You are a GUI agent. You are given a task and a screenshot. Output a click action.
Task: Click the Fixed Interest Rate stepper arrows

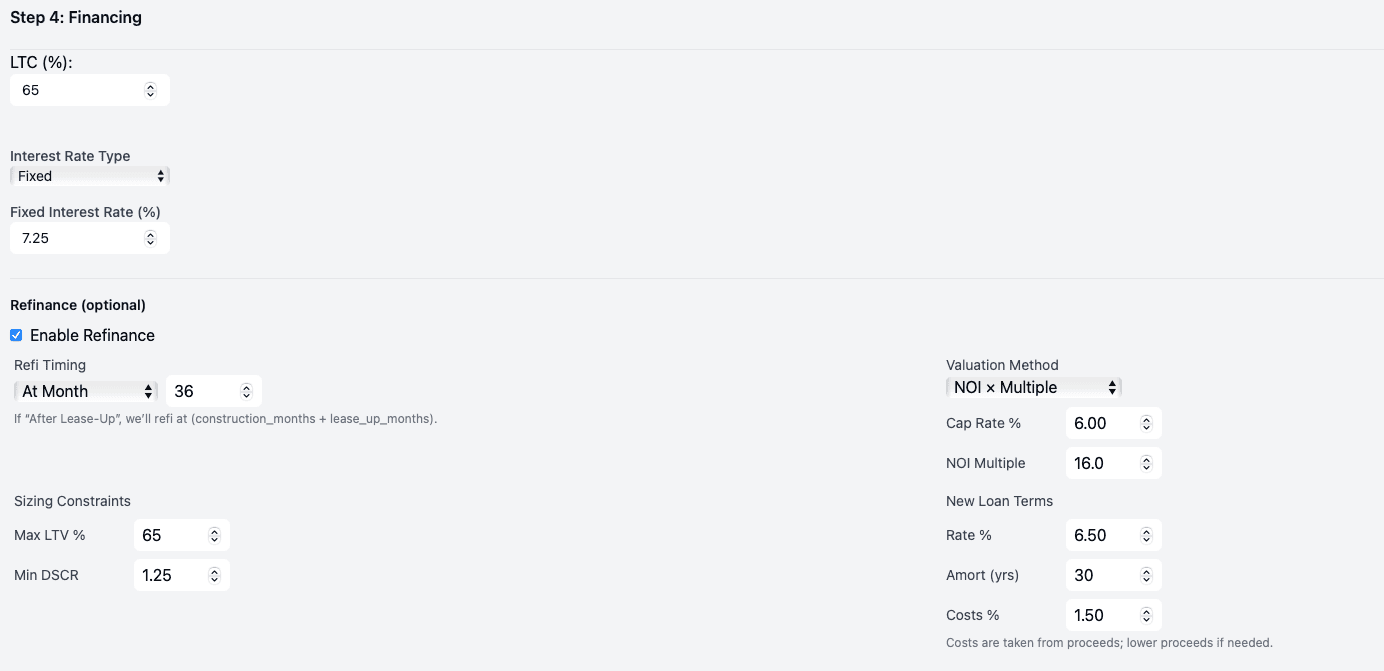coord(150,238)
